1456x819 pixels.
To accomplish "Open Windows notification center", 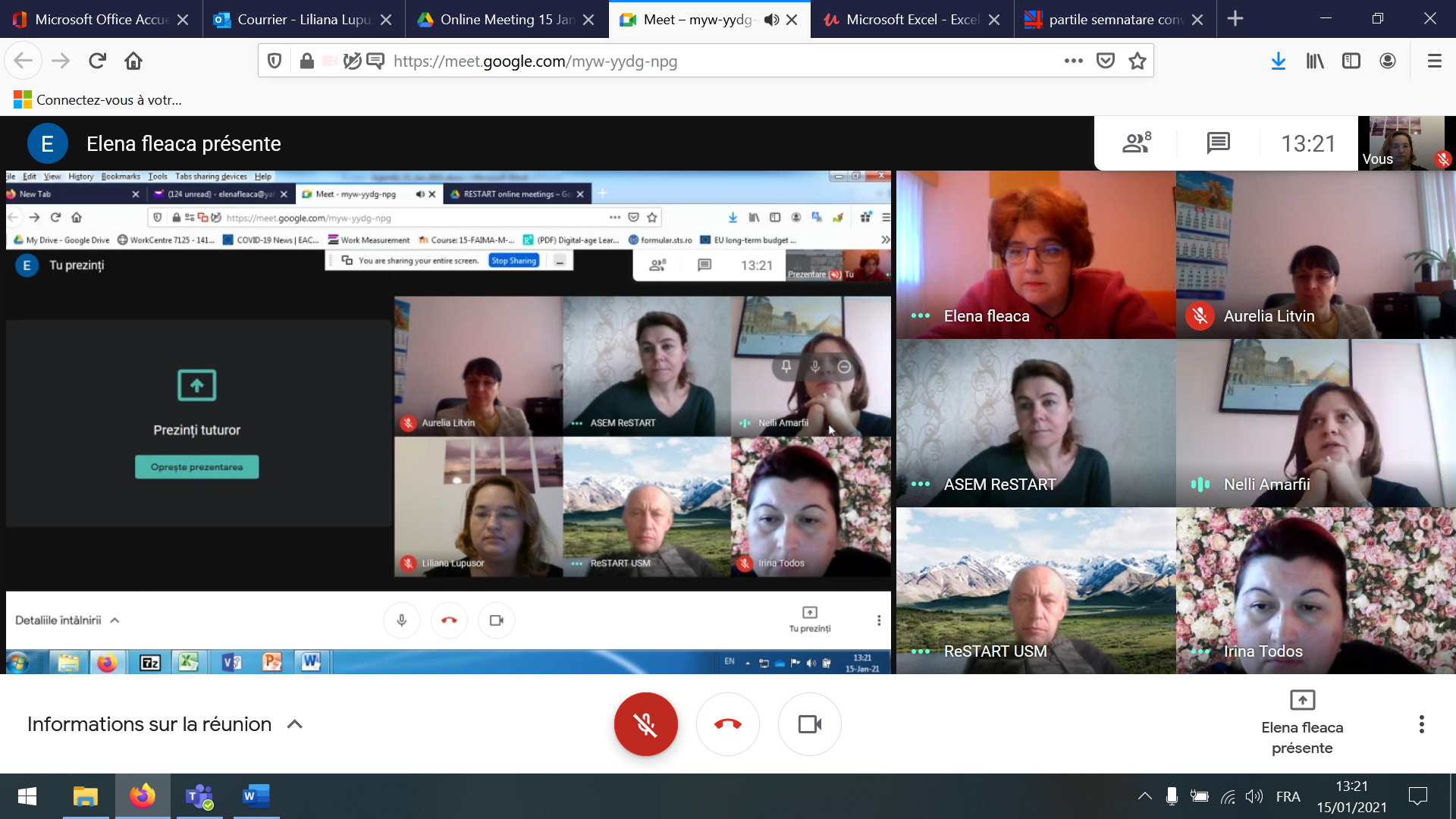I will tap(1417, 796).
